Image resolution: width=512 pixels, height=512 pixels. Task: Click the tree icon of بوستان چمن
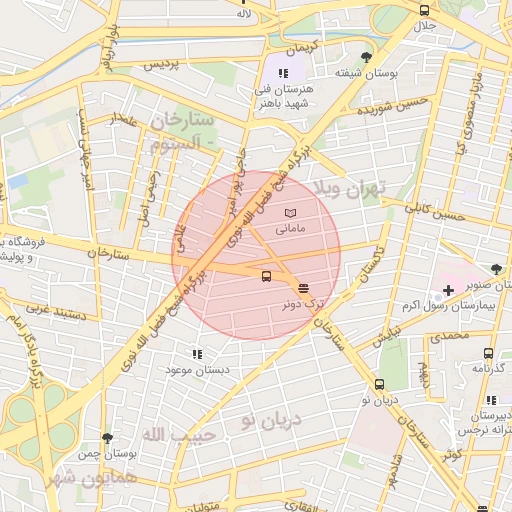107,438
